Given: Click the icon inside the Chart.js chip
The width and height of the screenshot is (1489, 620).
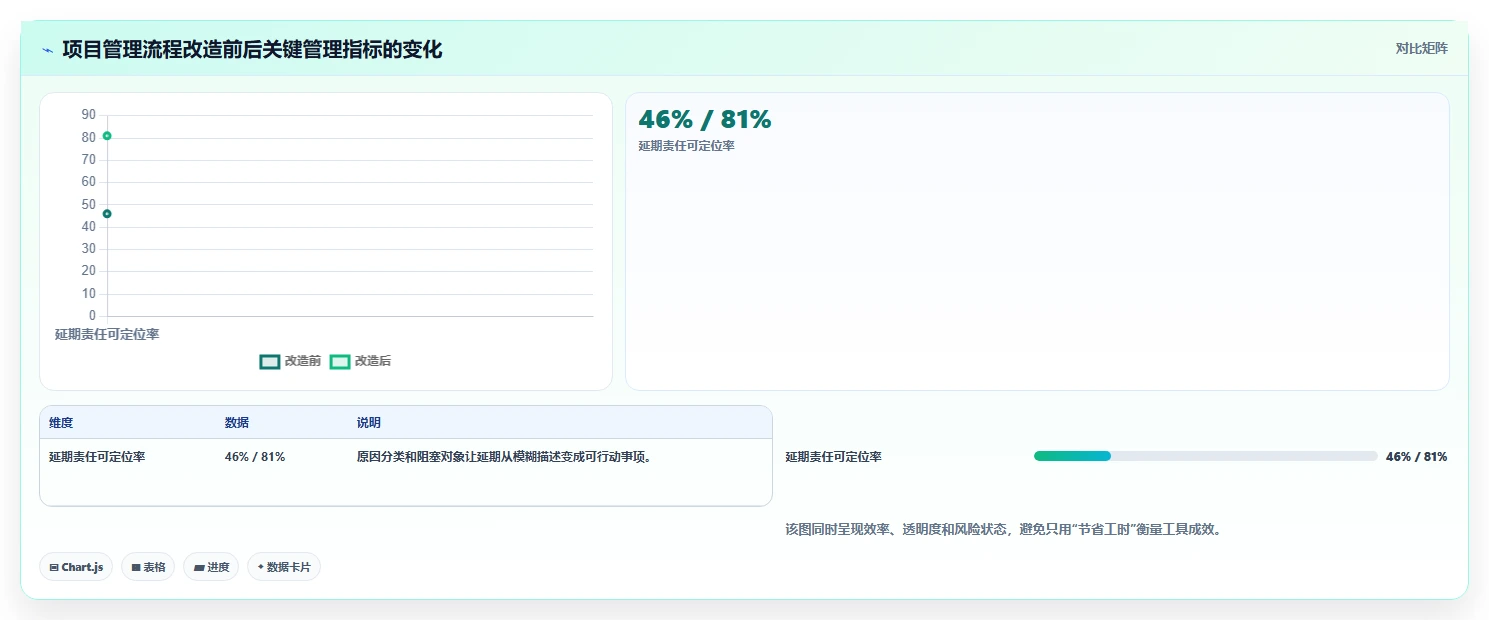Looking at the screenshot, I should point(54,567).
